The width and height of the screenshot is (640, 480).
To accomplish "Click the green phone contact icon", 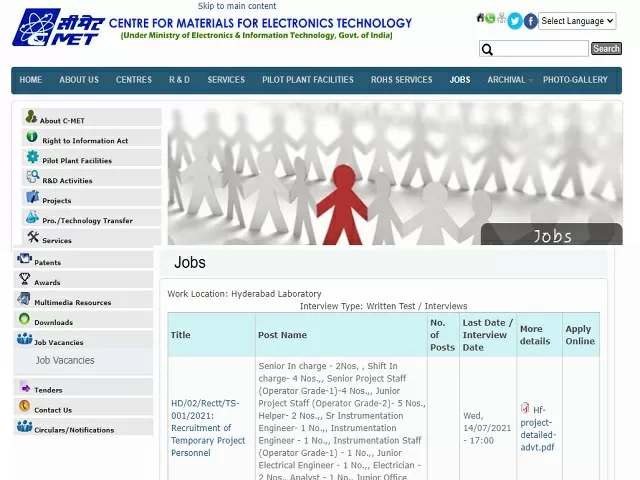I will (490, 18).
